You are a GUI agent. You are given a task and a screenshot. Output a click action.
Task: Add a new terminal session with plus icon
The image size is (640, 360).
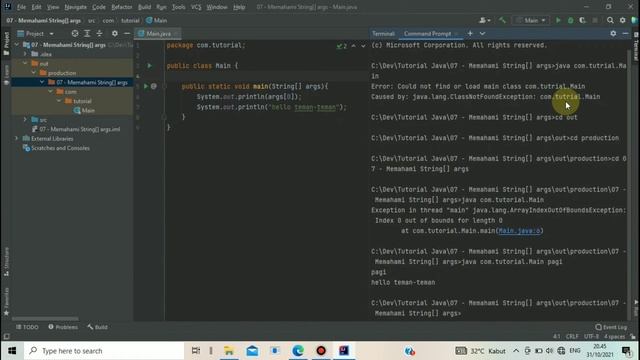click(x=470, y=33)
